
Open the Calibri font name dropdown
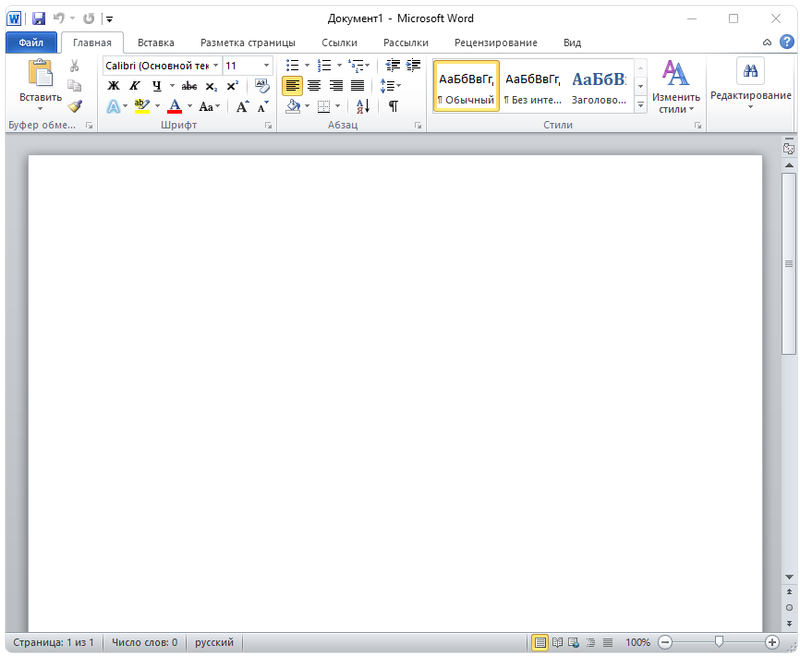[216, 66]
